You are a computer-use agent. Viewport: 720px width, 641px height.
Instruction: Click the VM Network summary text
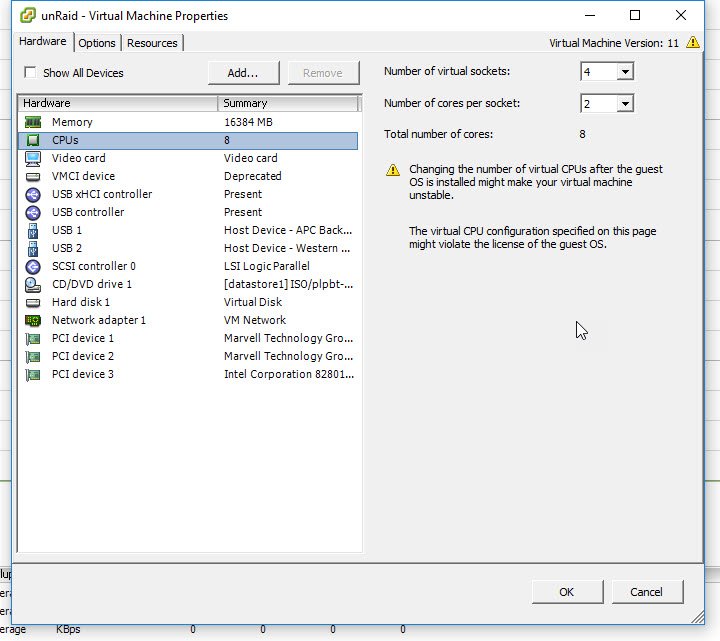click(x=255, y=320)
